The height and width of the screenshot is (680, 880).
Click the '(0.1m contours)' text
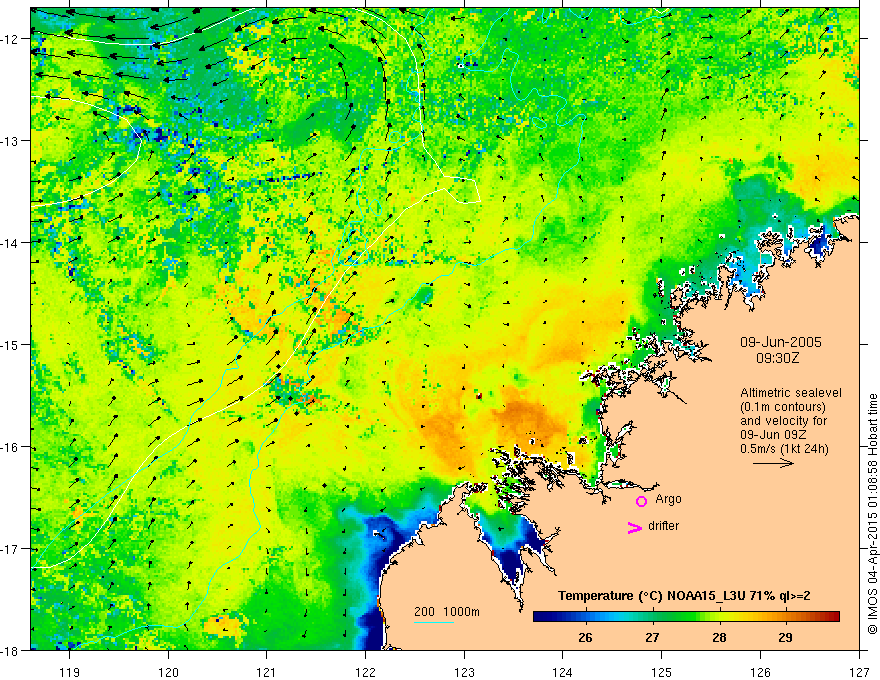[783, 407]
